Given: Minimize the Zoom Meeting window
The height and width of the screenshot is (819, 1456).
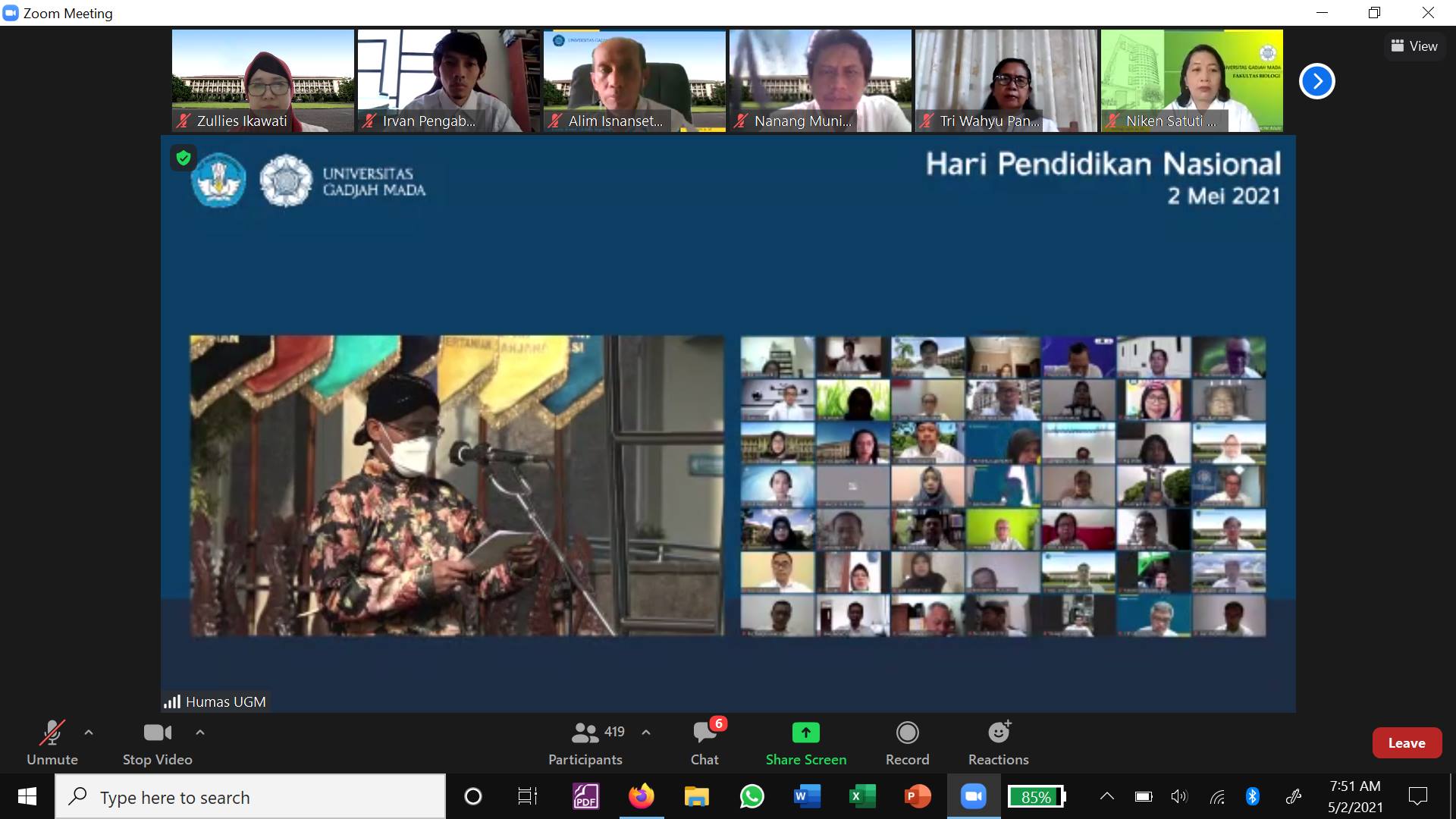Looking at the screenshot, I should pos(1323,13).
